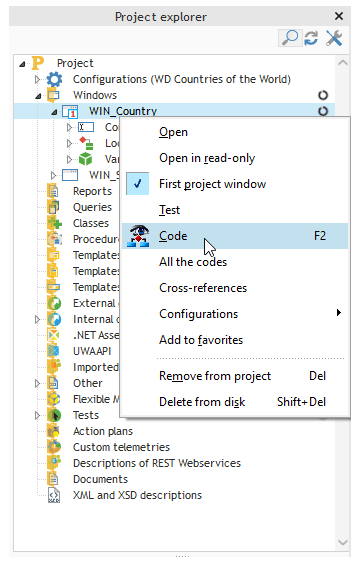The height and width of the screenshot is (561, 362).
Task: Toggle the First project window checkmark
Action: click(138, 184)
